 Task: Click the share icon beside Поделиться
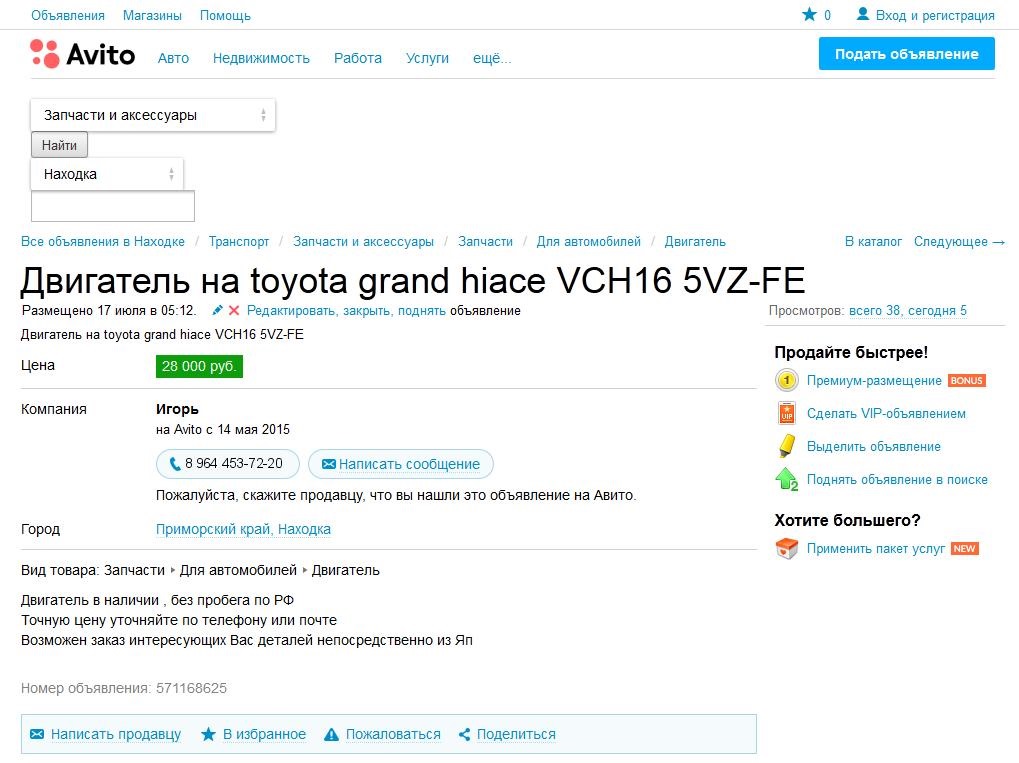(464, 734)
